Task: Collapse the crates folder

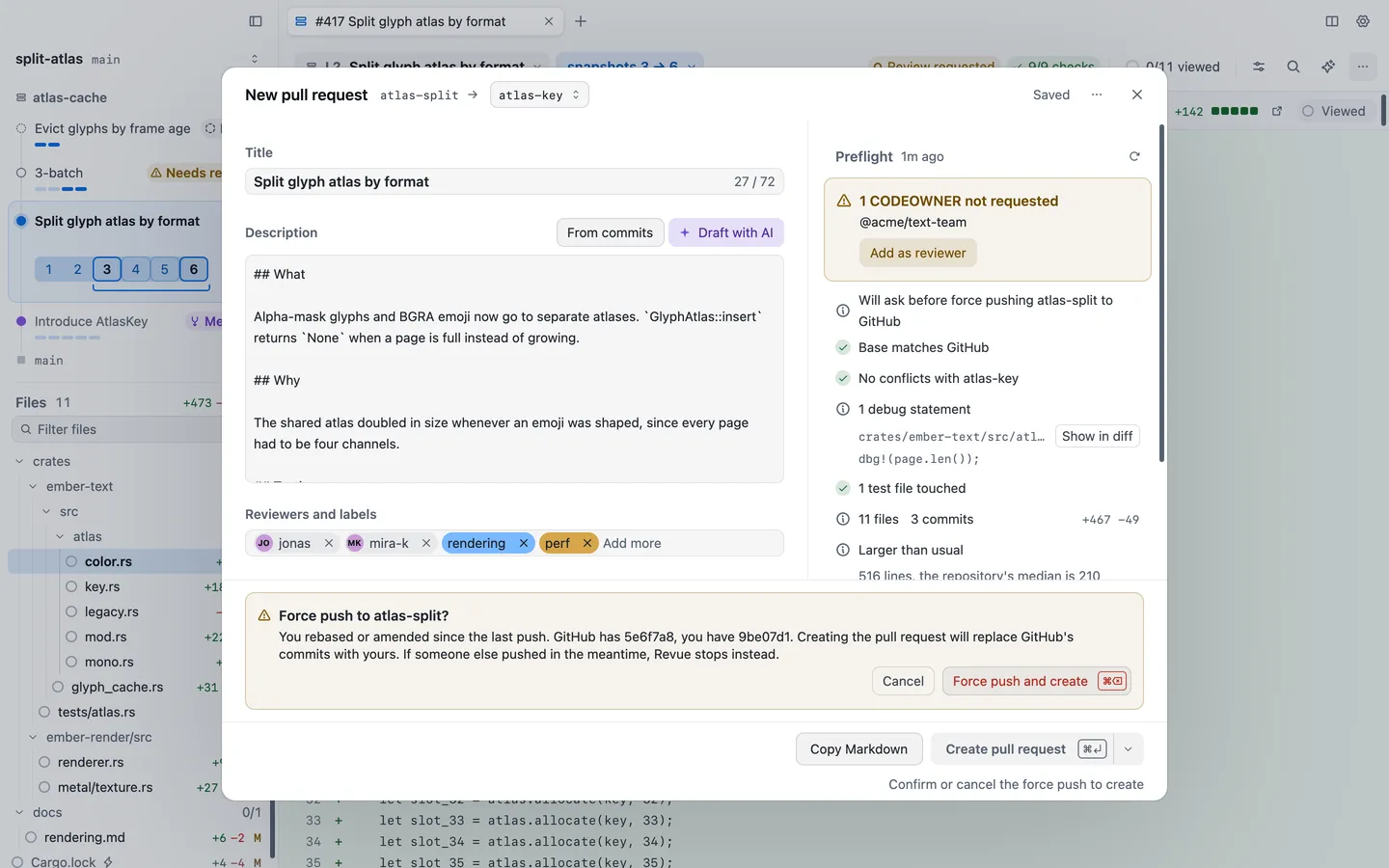Action: [x=19, y=461]
